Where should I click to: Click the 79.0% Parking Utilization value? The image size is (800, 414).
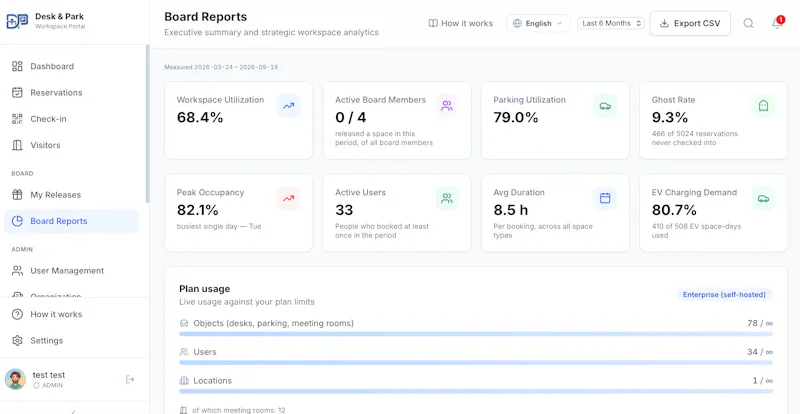(516, 118)
